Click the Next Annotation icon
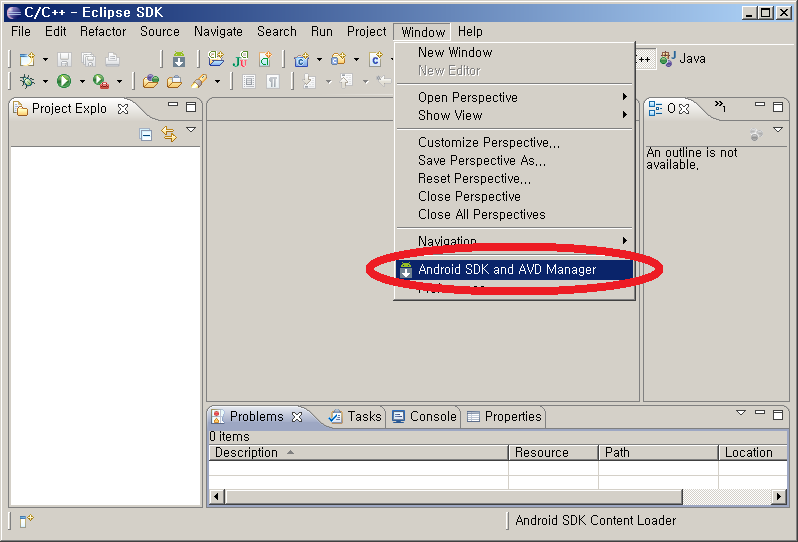The height and width of the screenshot is (542, 798). point(309,81)
